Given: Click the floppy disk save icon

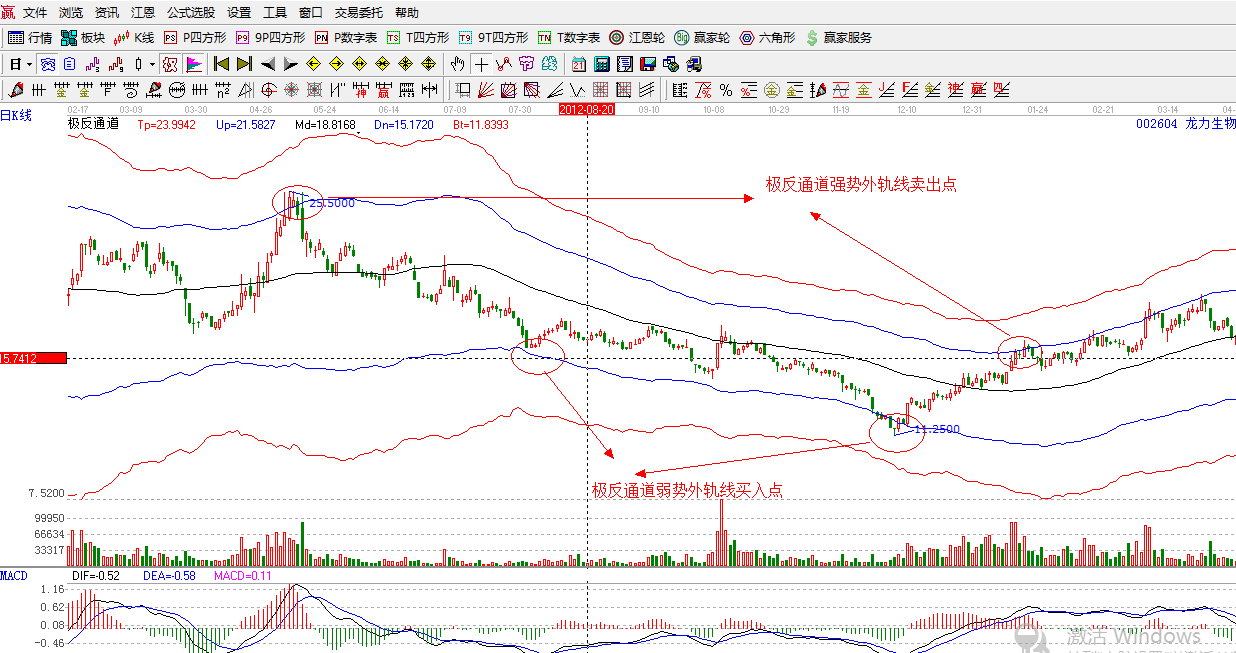Looking at the screenshot, I should click(648, 64).
